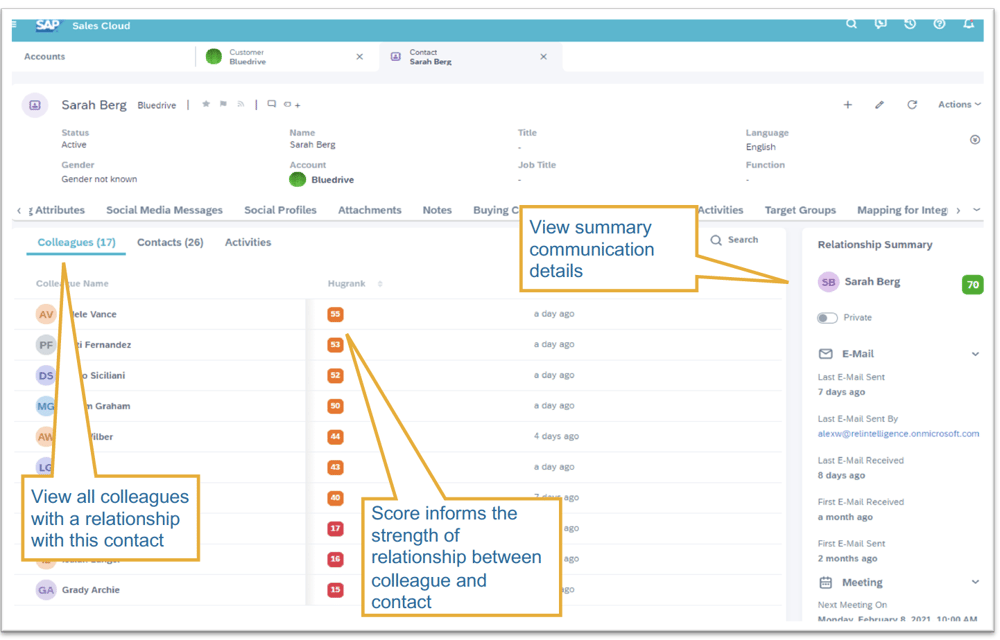Click the PF avatar in the colleague list
The width and height of the screenshot is (1000, 640).
(46, 345)
